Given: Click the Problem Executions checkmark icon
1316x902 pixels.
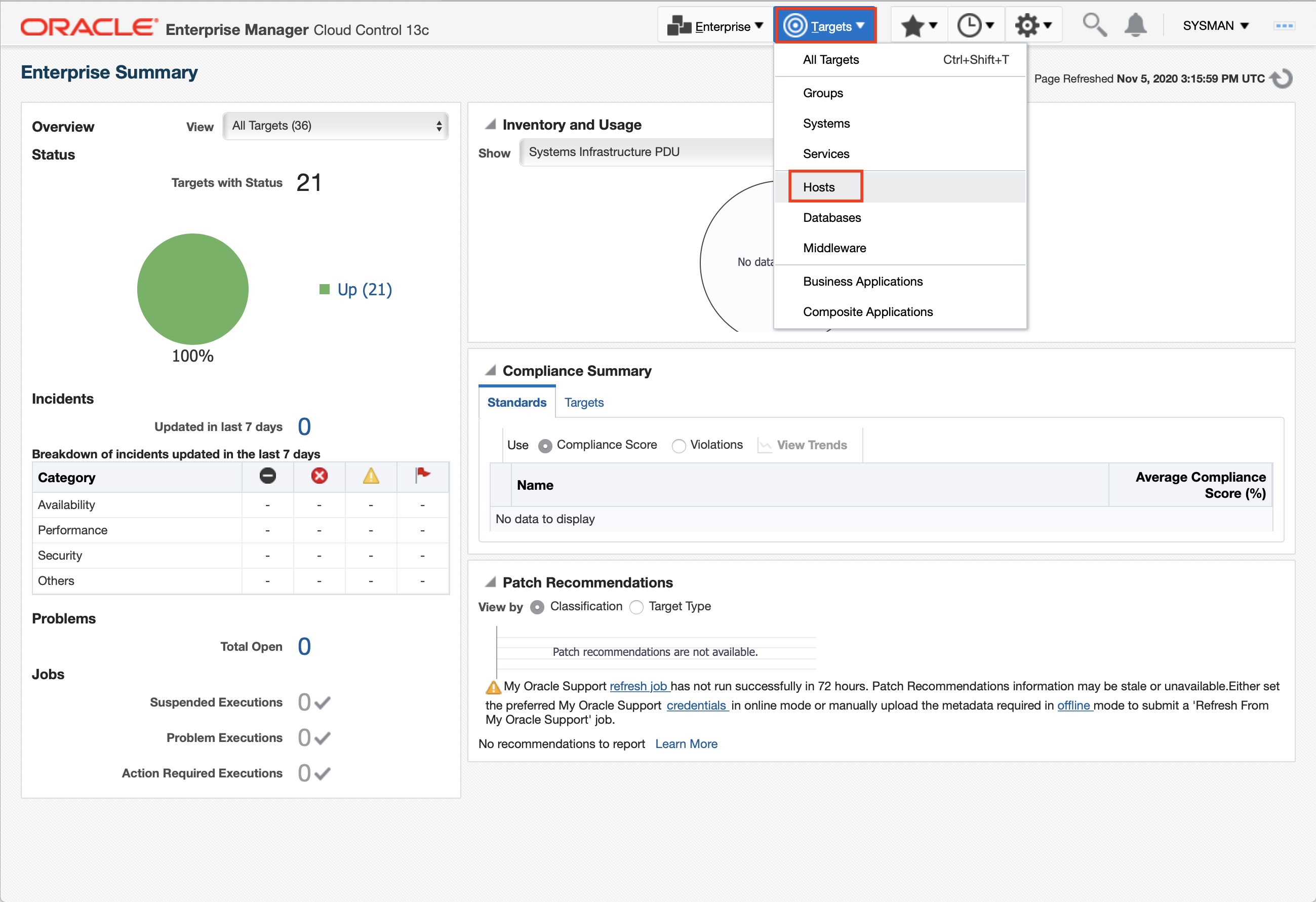Looking at the screenshot, I should pyautogui.click(x=323, y=738).
